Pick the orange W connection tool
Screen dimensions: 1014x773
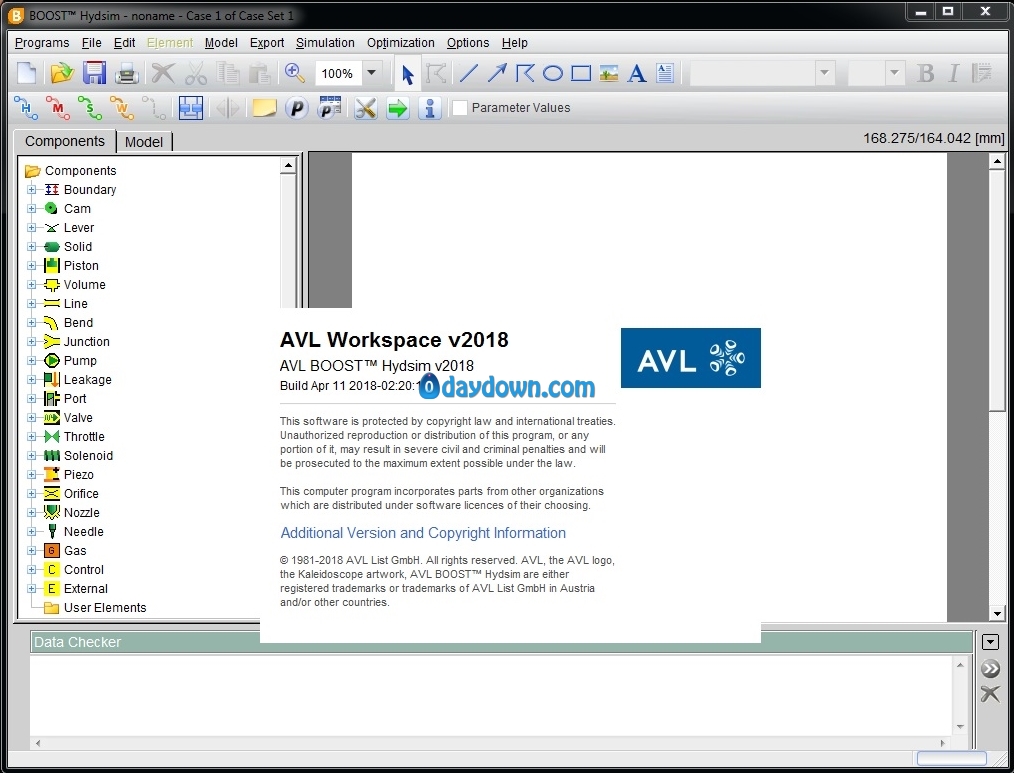pyautogui.click(x=122, y=108)
